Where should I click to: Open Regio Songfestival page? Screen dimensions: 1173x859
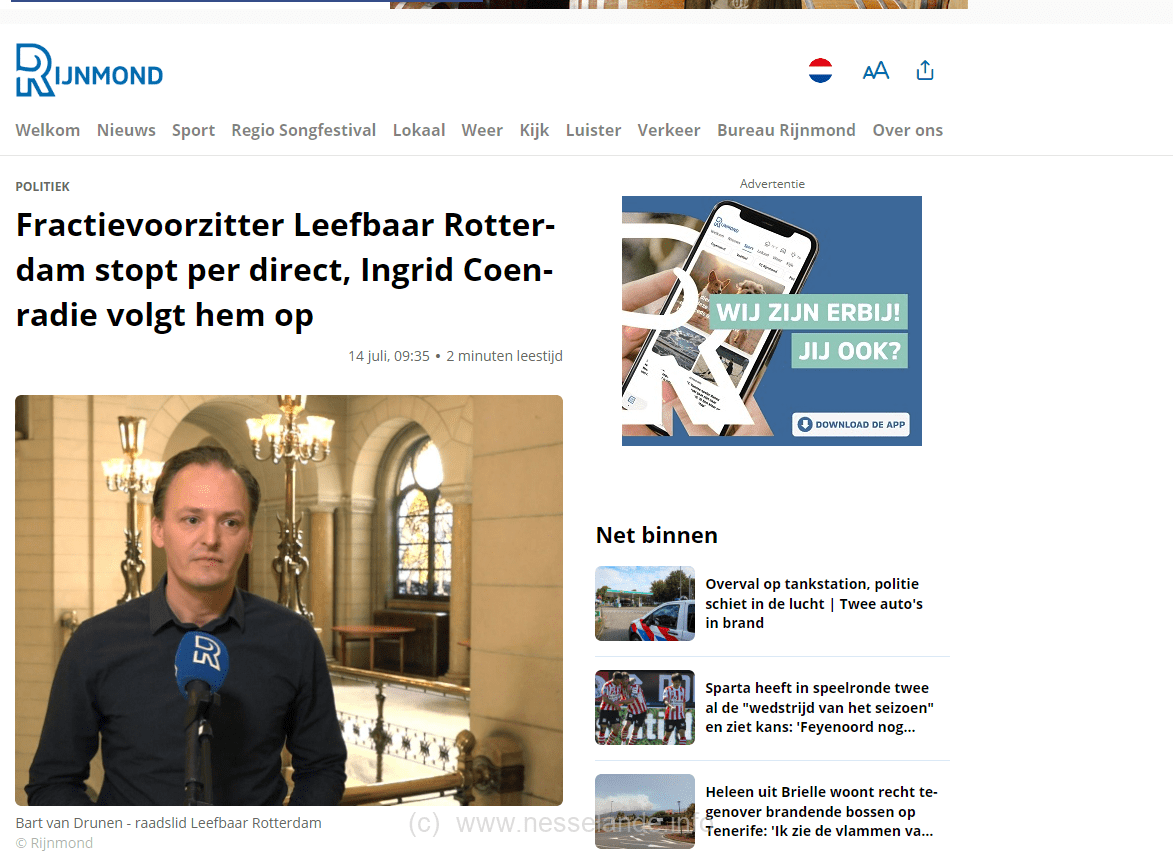pos(304,130)
